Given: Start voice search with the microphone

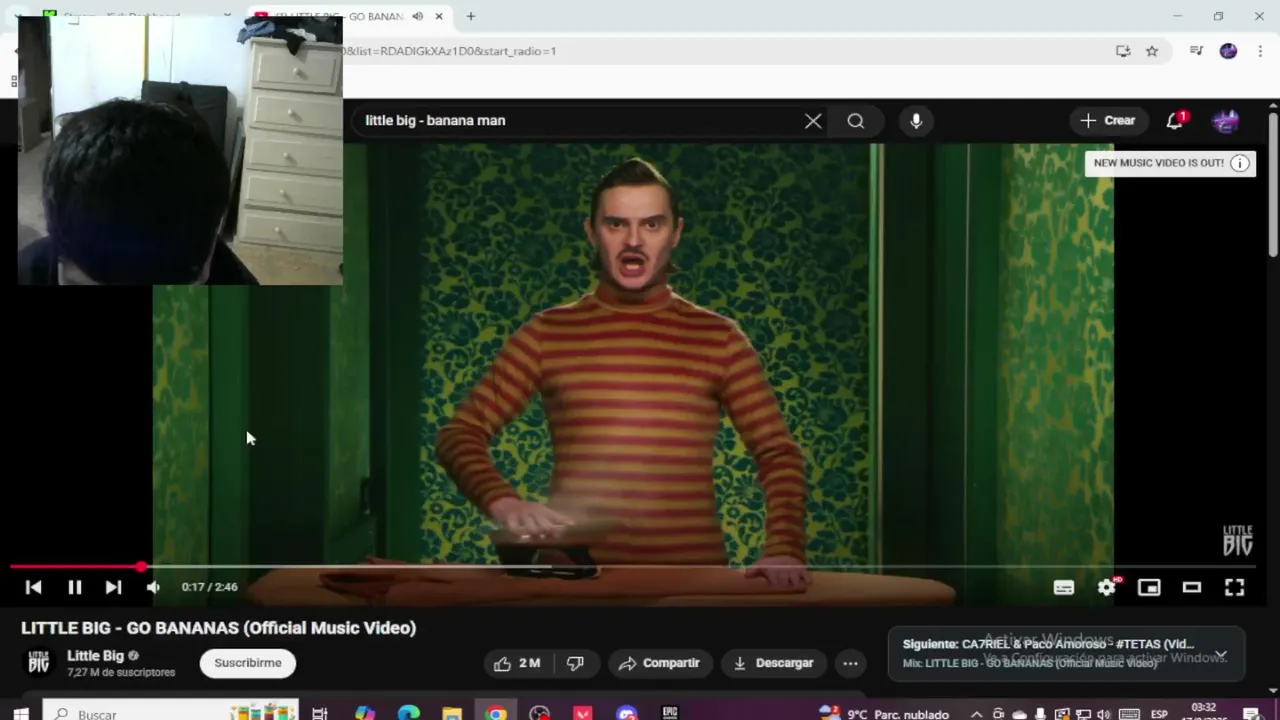Looking at the screenshot, I should [x=916, y=121].
